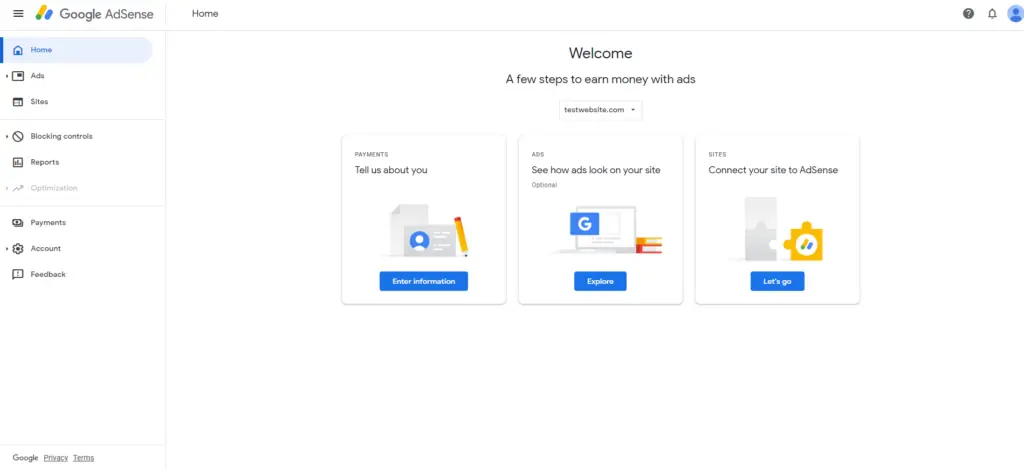Click the Reports chart icon
This screenshot has height=469, width=1024.
[x=18, y=162]
